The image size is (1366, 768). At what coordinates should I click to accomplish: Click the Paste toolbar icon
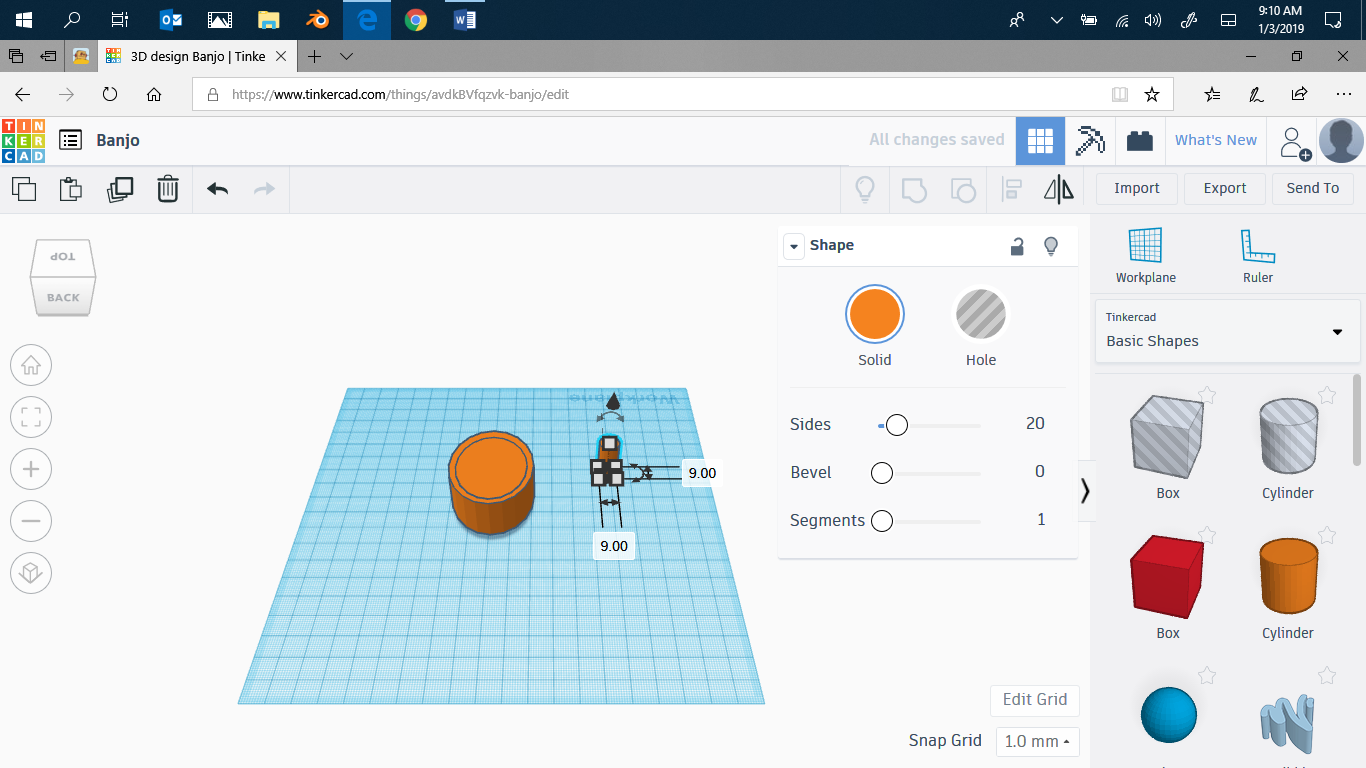click(x=71, y=188)
